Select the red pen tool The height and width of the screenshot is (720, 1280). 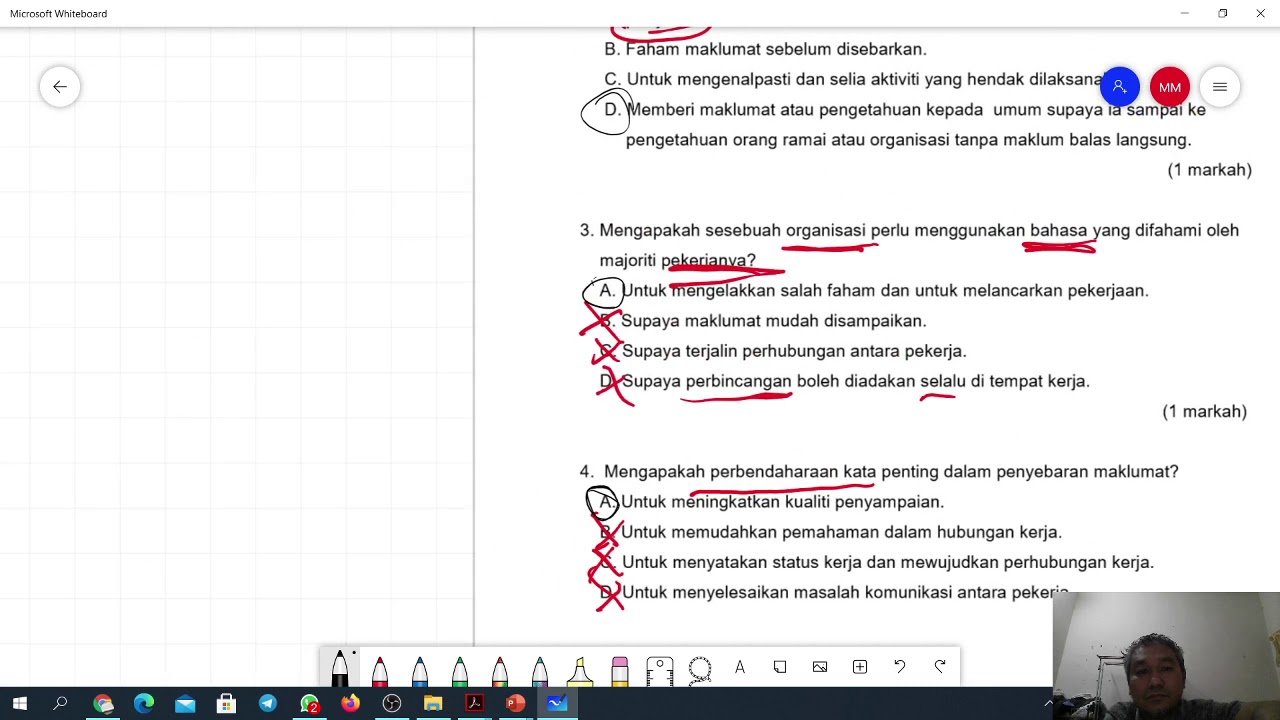tap(380, 669)
